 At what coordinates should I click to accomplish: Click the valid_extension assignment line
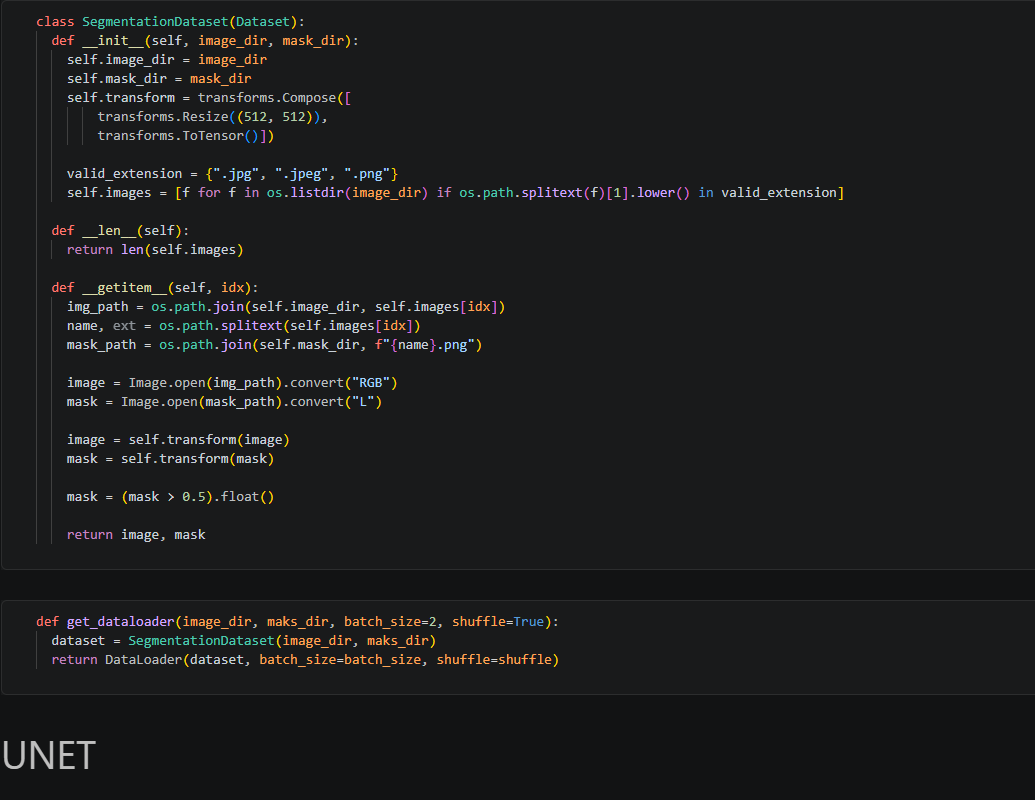coord(232,174)
